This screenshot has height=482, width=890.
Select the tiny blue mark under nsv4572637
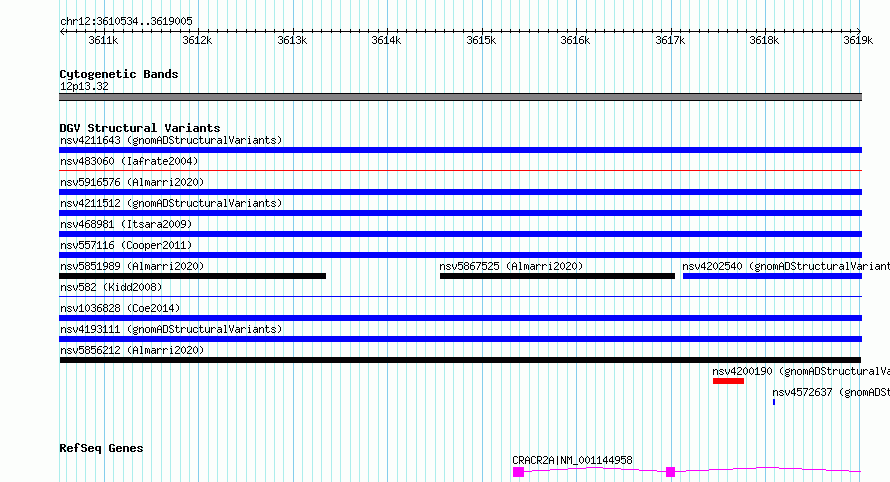pos(774,402)
